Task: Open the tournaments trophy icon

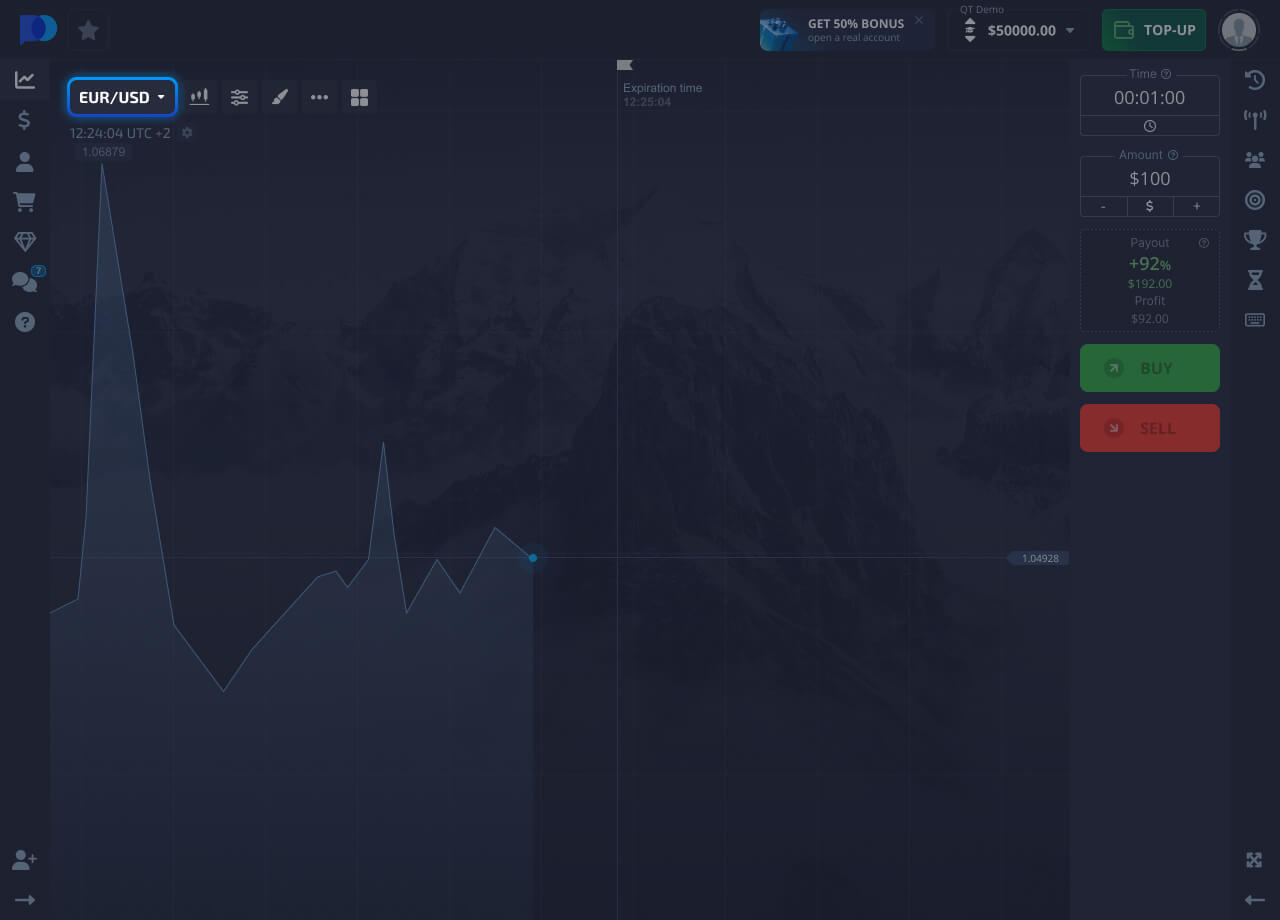Action: (1255, 240)
